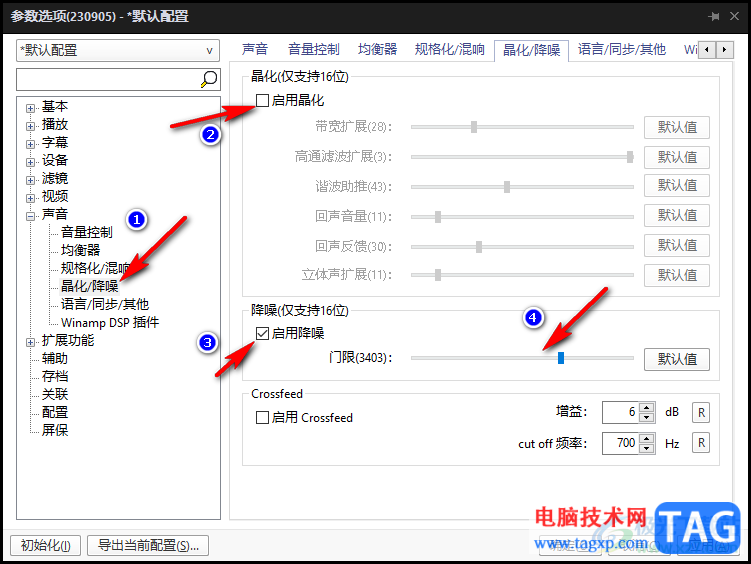Screen dimensions: 751x564
Task: Expand the 设备 tree node
Action: tap(31, 162)
